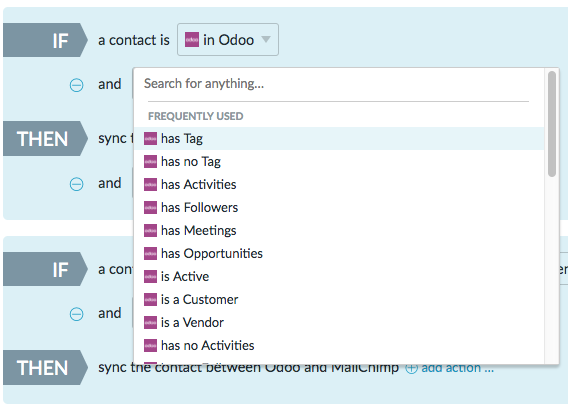Screen dimensions: 568x411
Task: Click the 'add action ...' link
Action: (x=458, y=368)
